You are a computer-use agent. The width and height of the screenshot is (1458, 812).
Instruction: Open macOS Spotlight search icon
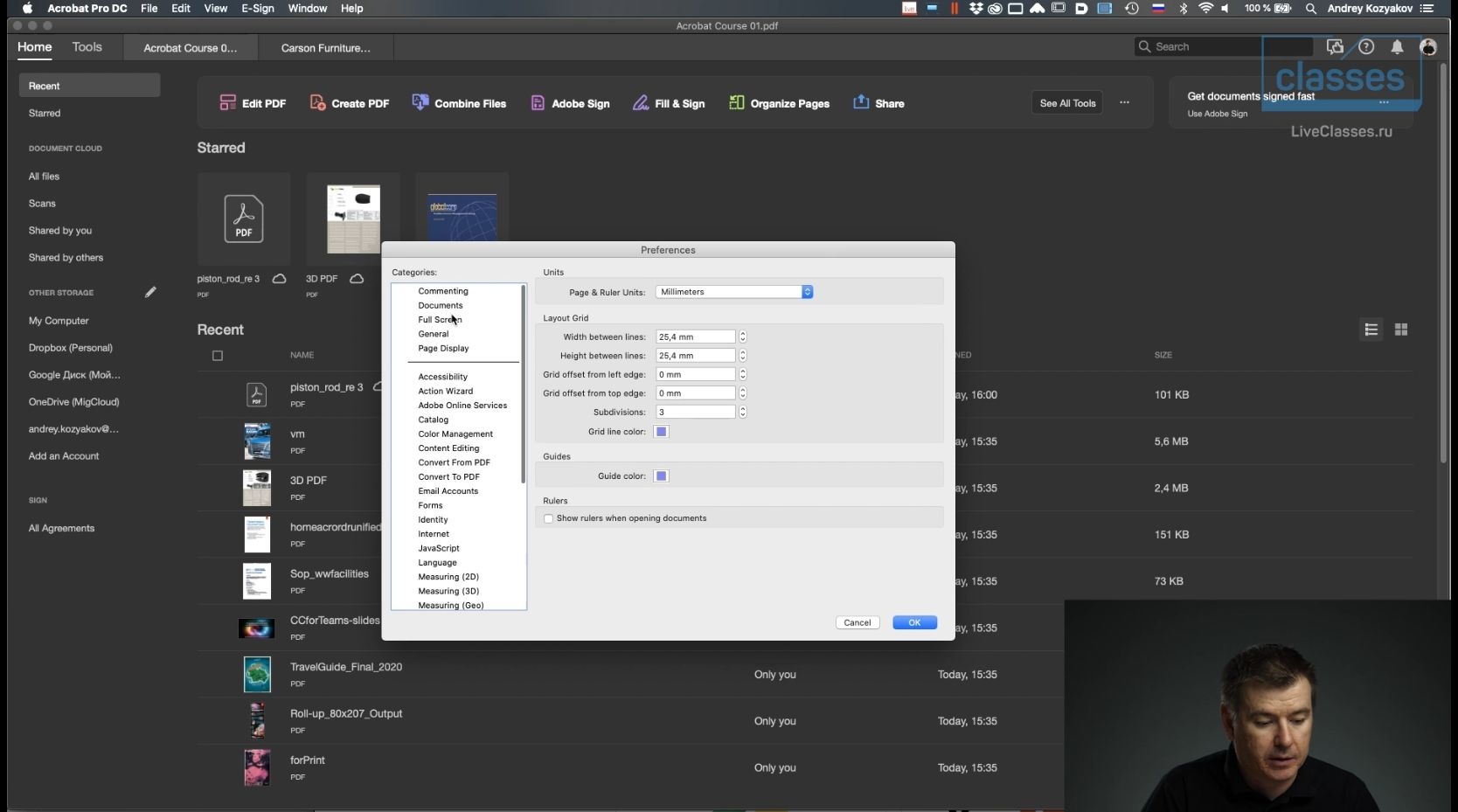click(x=1310, y=9)
